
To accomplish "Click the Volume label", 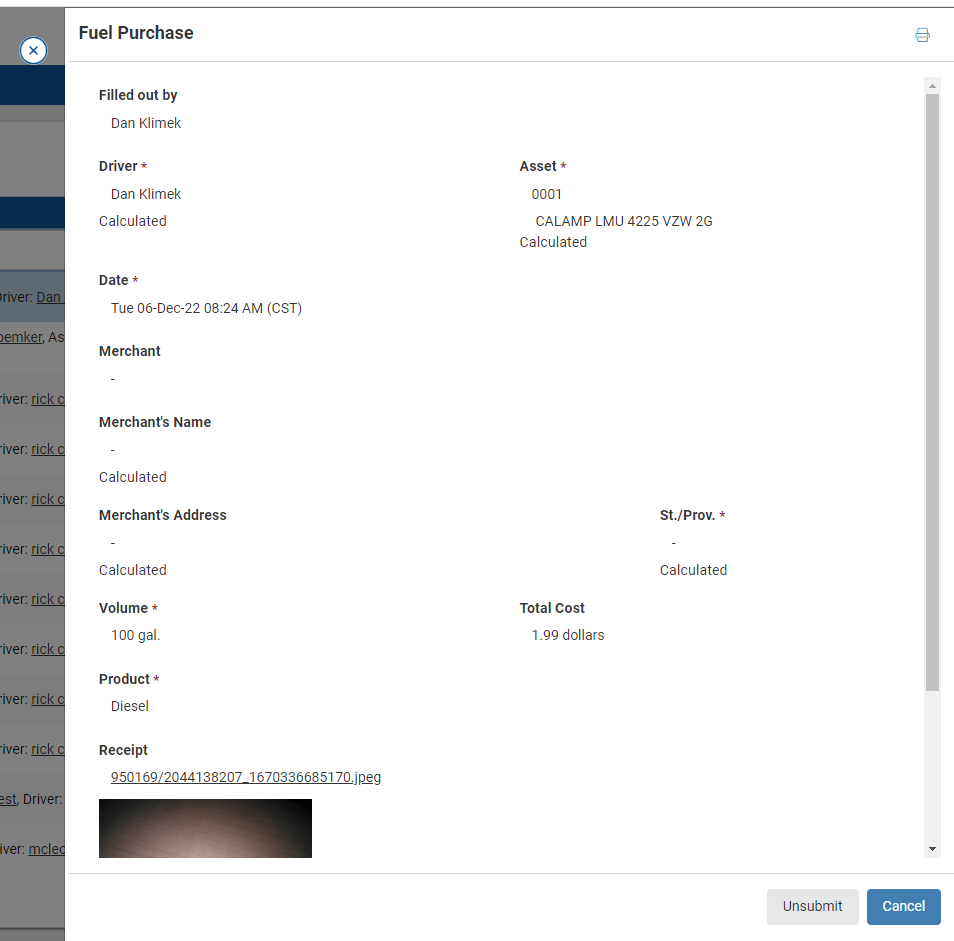I will click(x=123, y=608).
